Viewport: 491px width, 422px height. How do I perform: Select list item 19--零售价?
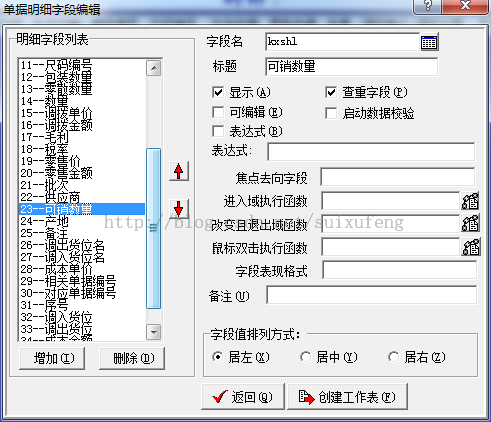(x=82, y=161)
